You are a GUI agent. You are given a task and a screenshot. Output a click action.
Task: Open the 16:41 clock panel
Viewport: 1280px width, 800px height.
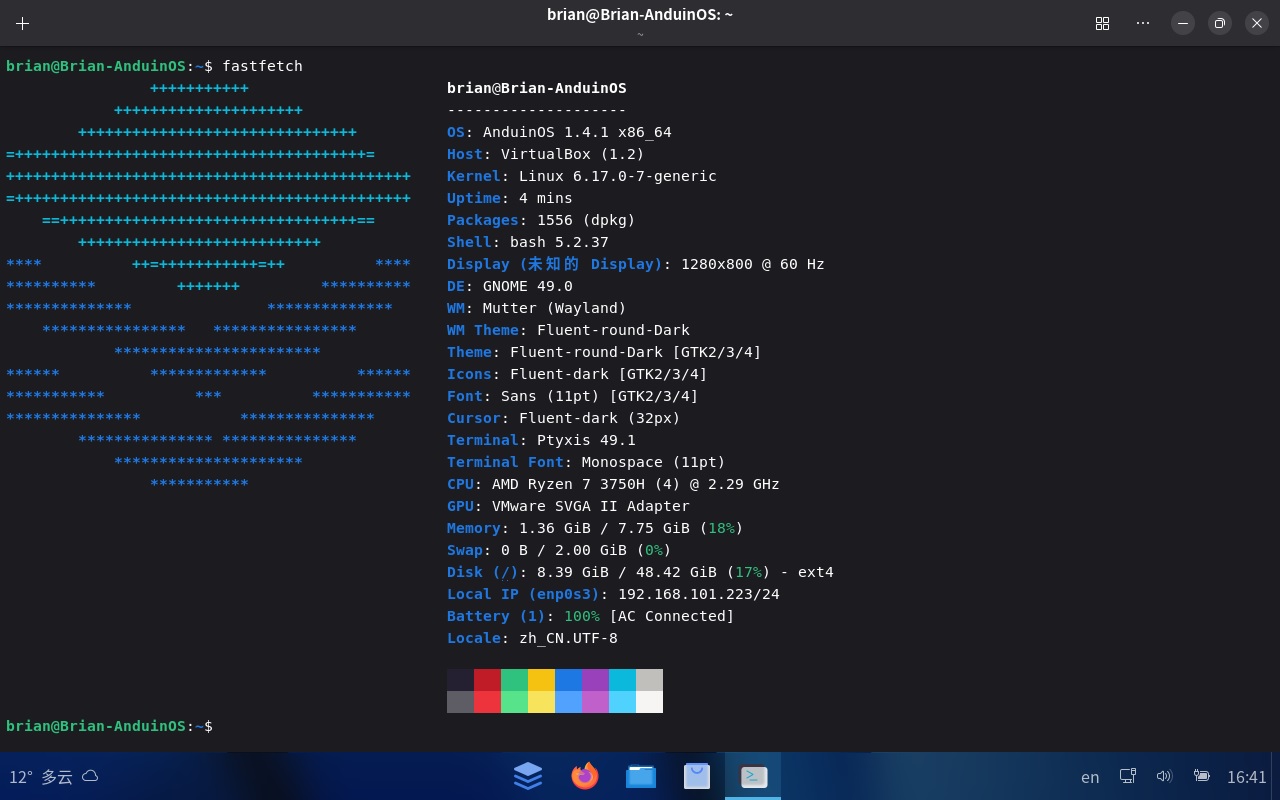point(1246,777)
